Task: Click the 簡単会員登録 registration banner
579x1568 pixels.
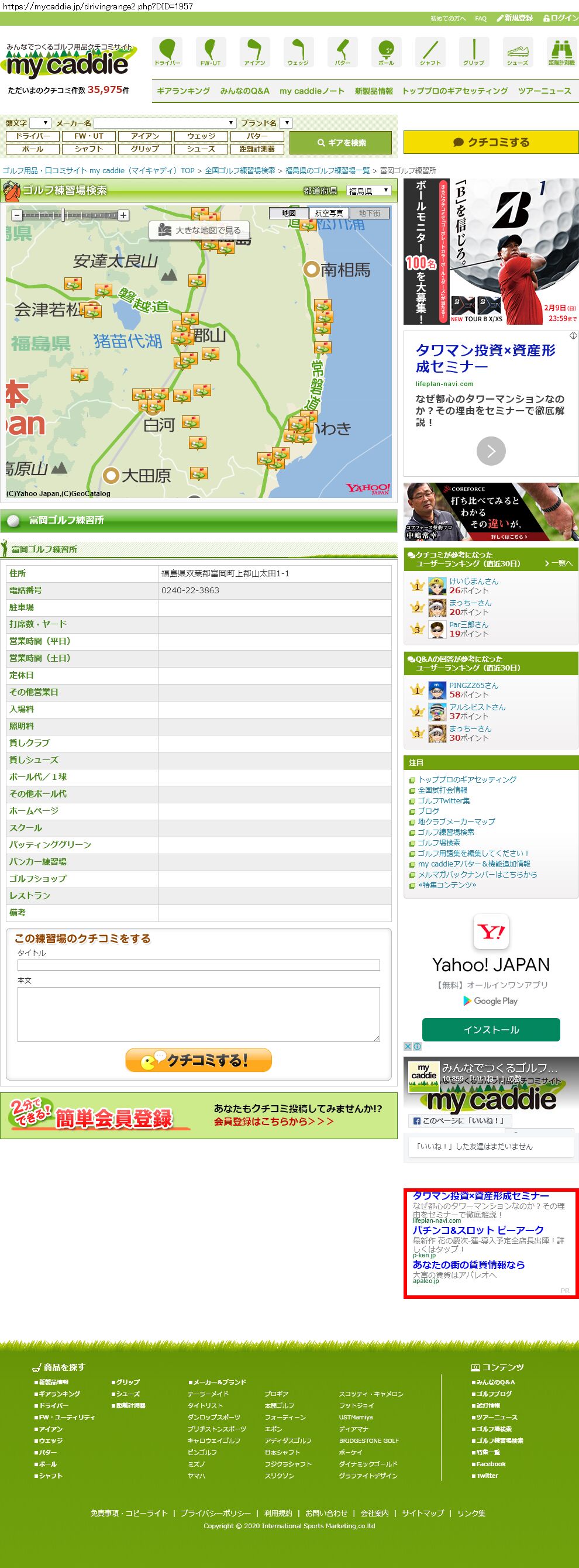Action: (x=198, y=1115)
